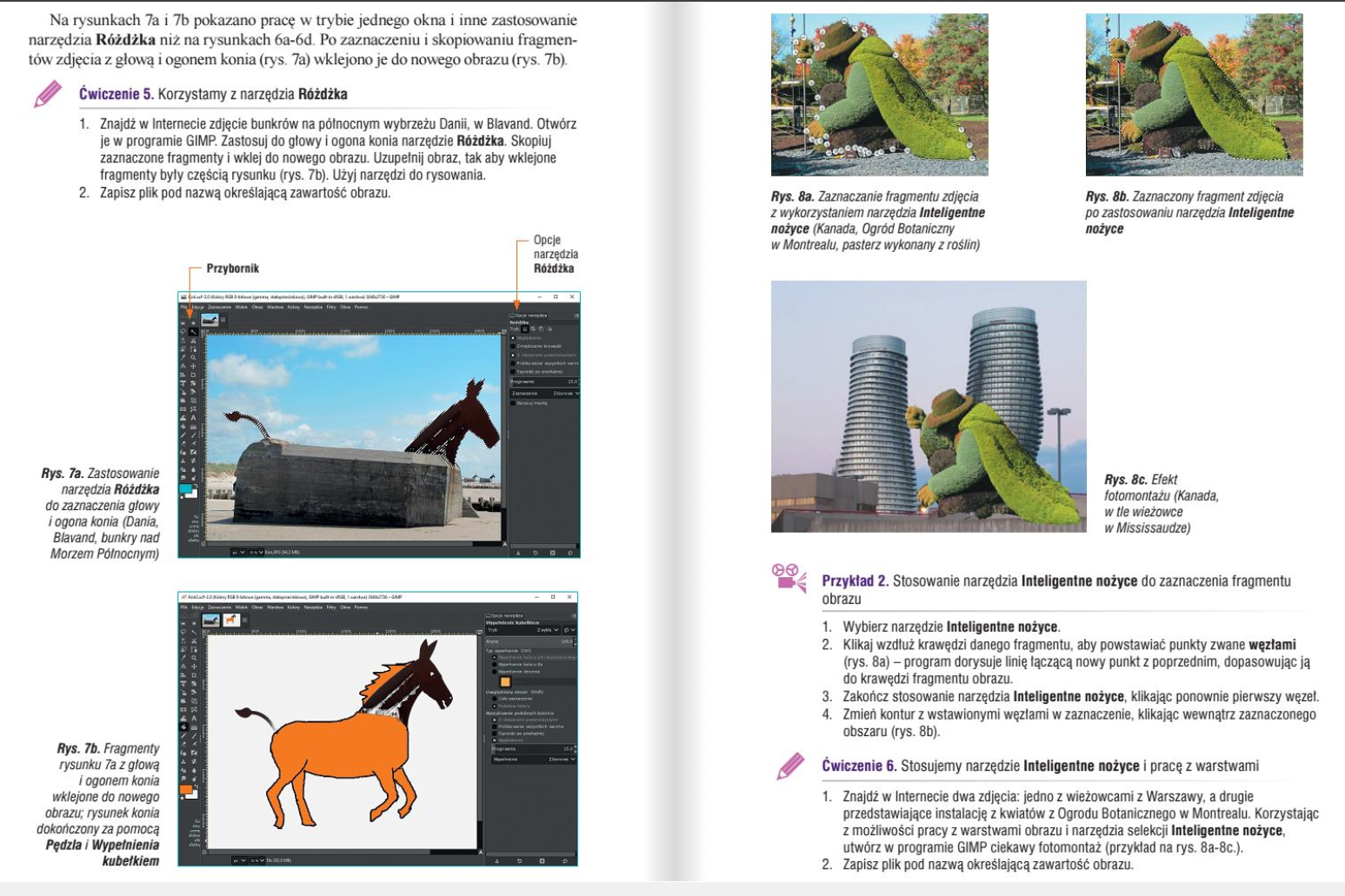
Task: Click Subtract from selection mode icon in Rys. 7a
Action: 541,329
